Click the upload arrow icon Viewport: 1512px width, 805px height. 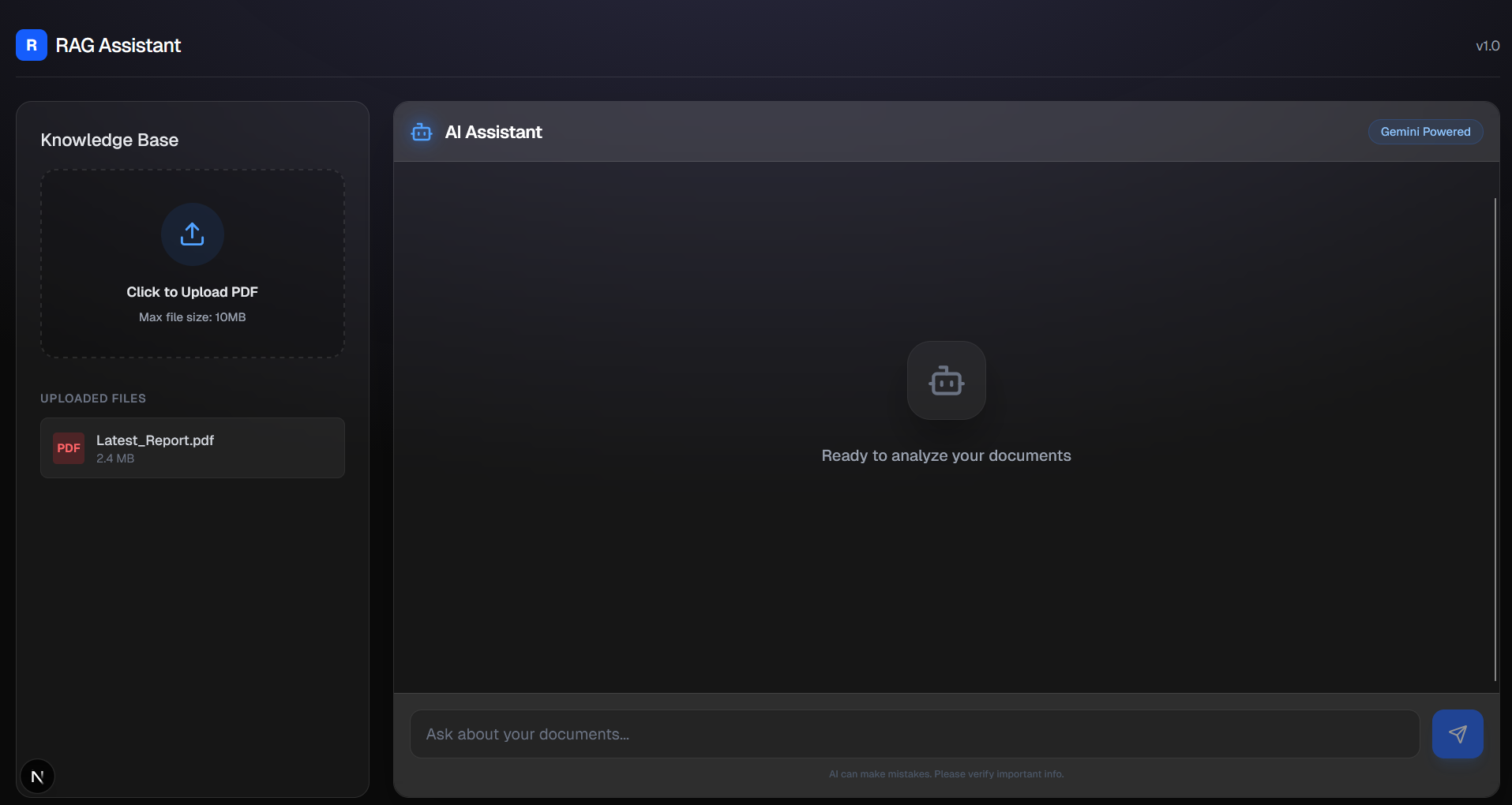click(192, 234)
